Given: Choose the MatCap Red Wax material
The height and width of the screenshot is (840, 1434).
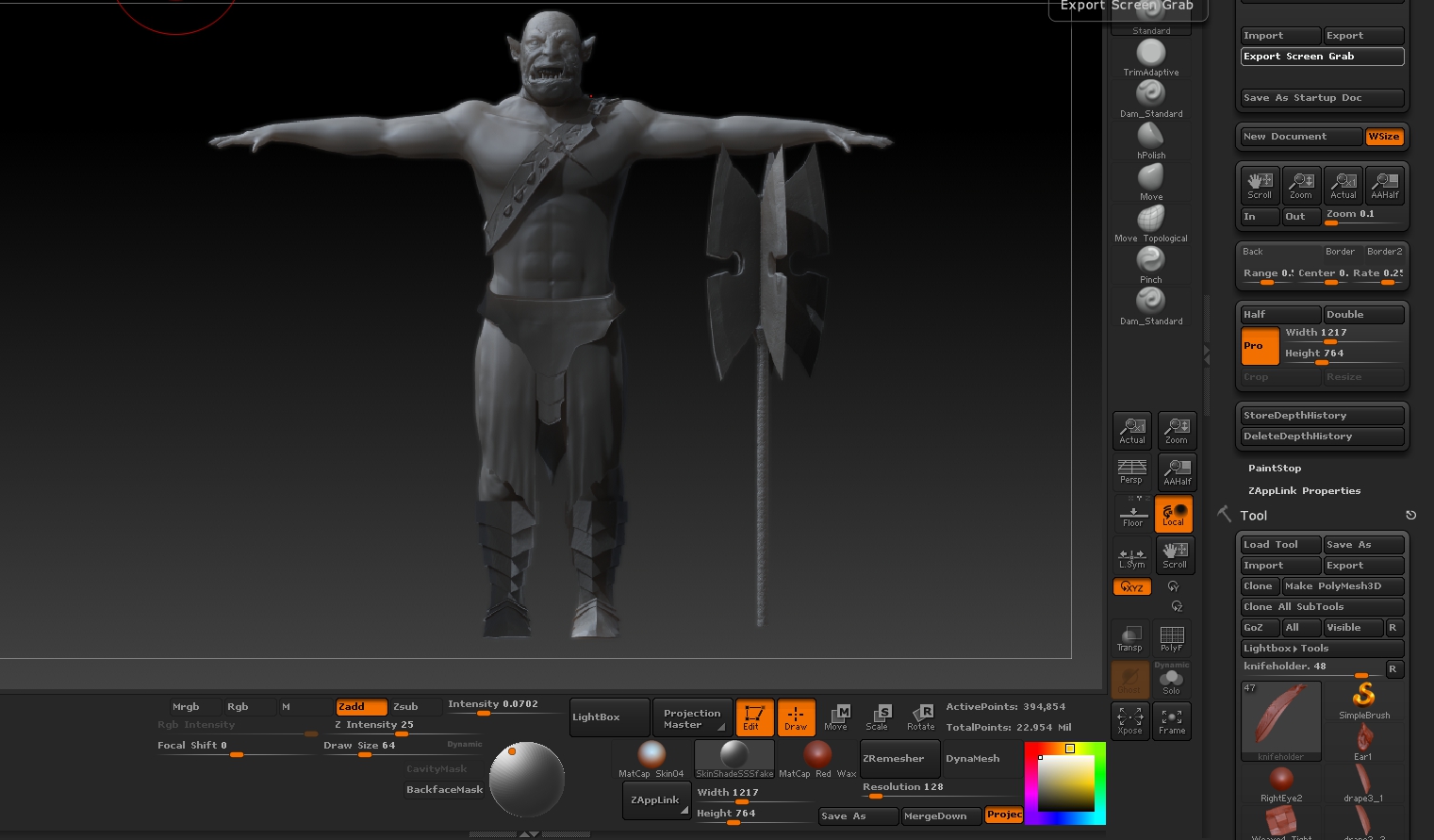Looking at the screenshot, I should (x=817, y=759).
